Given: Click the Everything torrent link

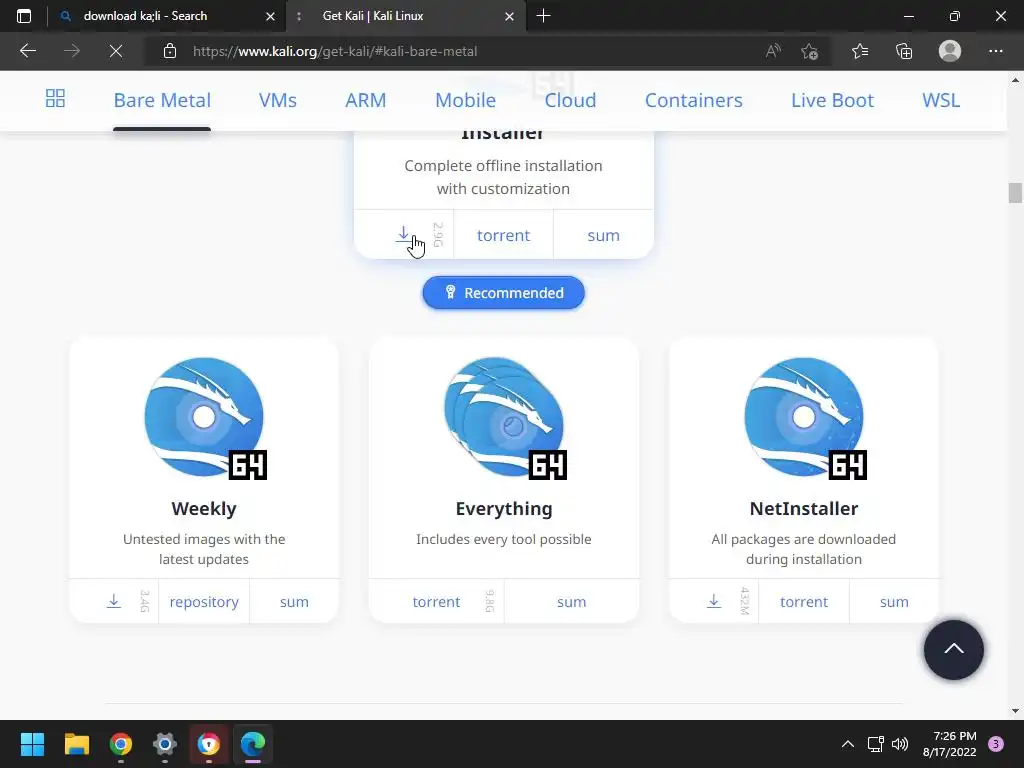Looking at the screenshot, I should tap(436, 601).
